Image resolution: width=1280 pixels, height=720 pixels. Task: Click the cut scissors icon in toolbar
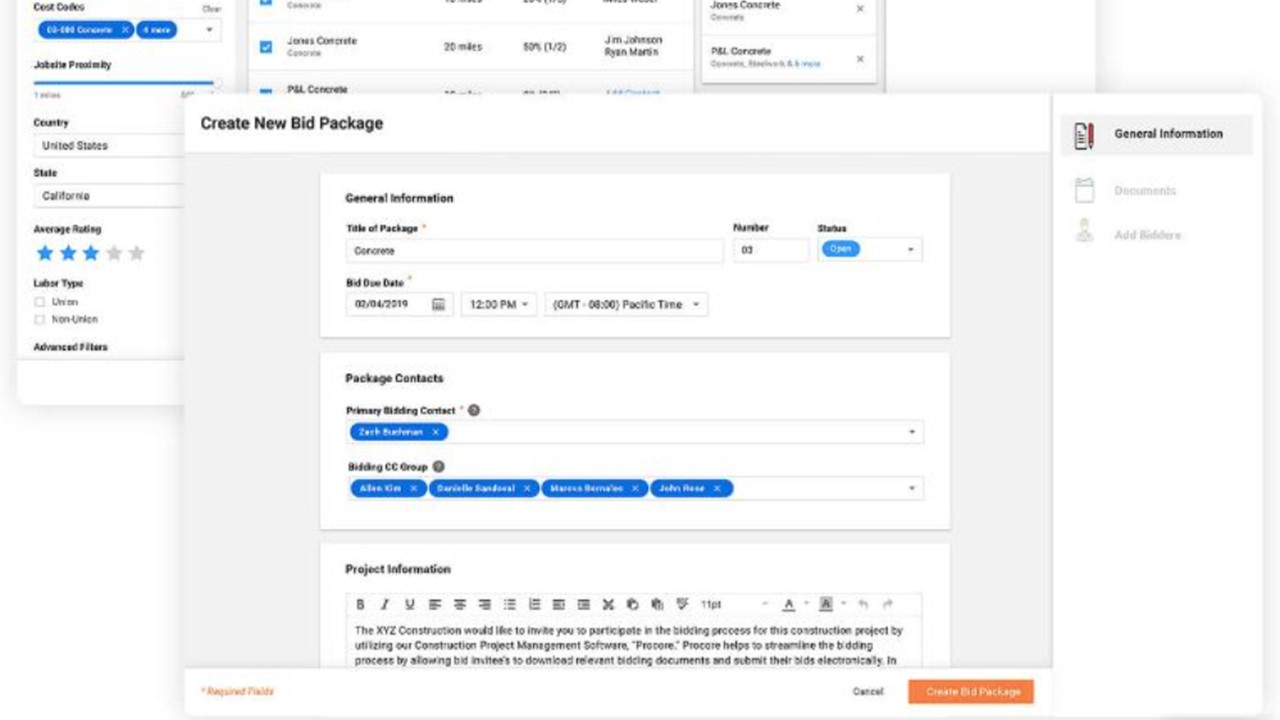[608, 605]
